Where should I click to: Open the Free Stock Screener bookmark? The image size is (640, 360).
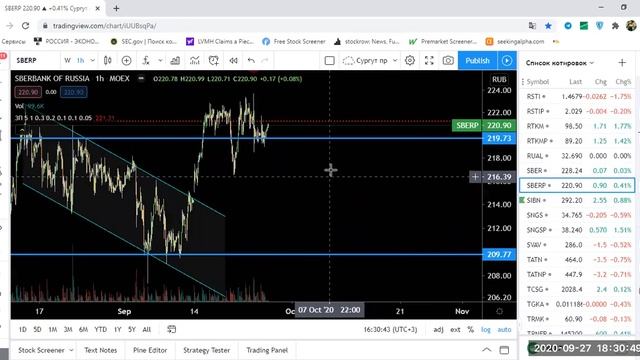[294, 41]
